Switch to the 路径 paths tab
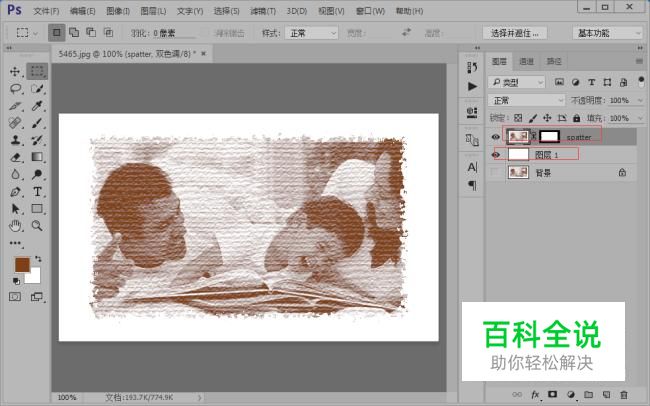 point(554,61)
